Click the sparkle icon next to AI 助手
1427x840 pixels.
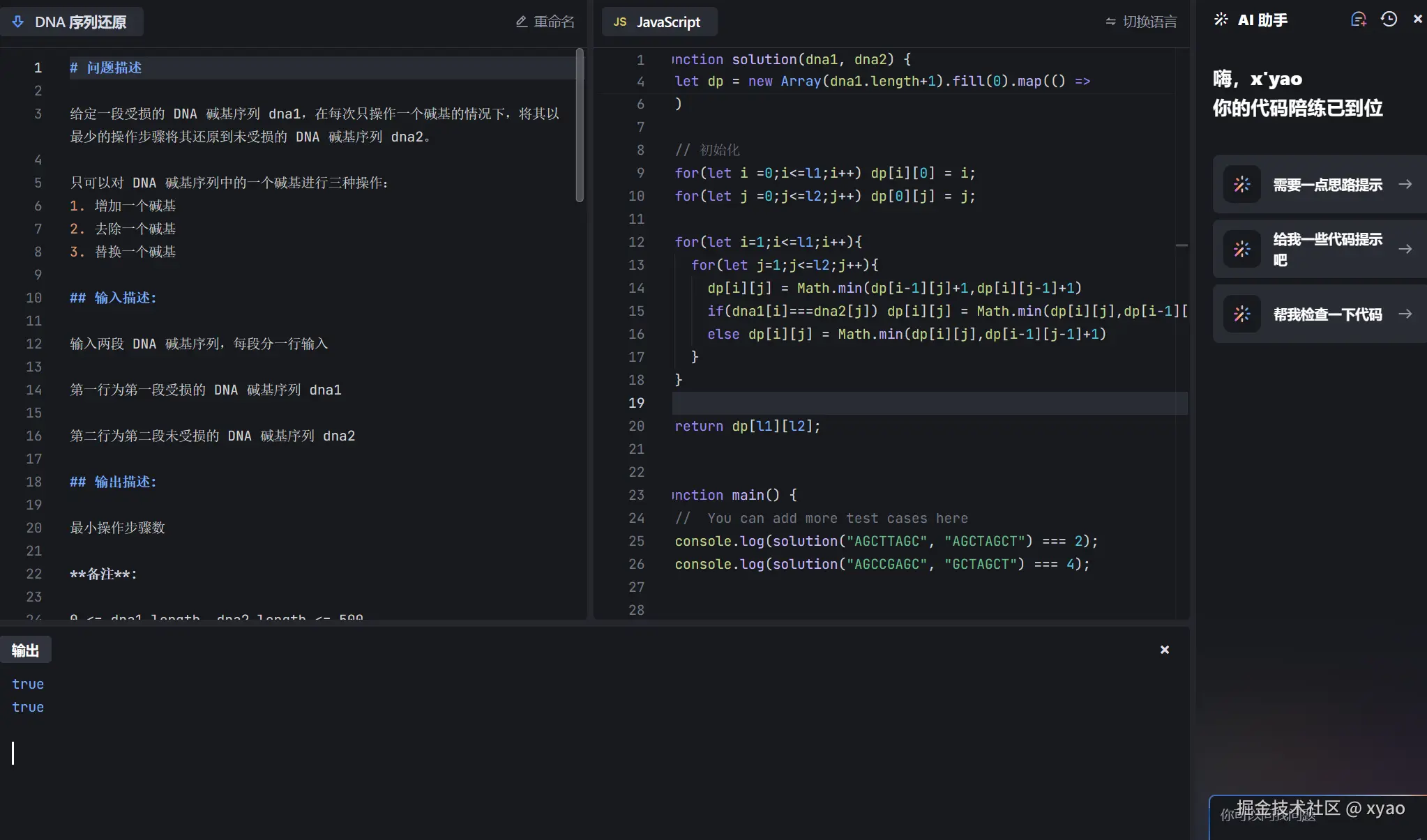[1221, 20]
